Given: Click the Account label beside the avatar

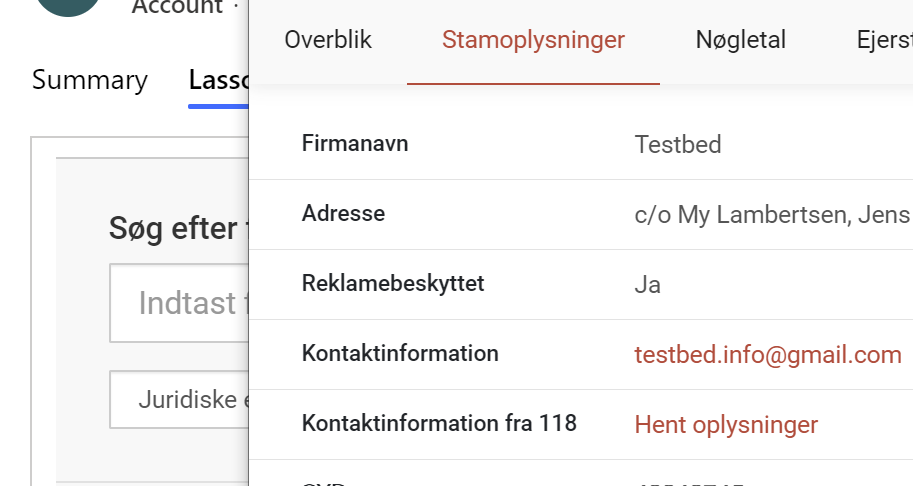Looking at the screenshot, I should point(177,7).
